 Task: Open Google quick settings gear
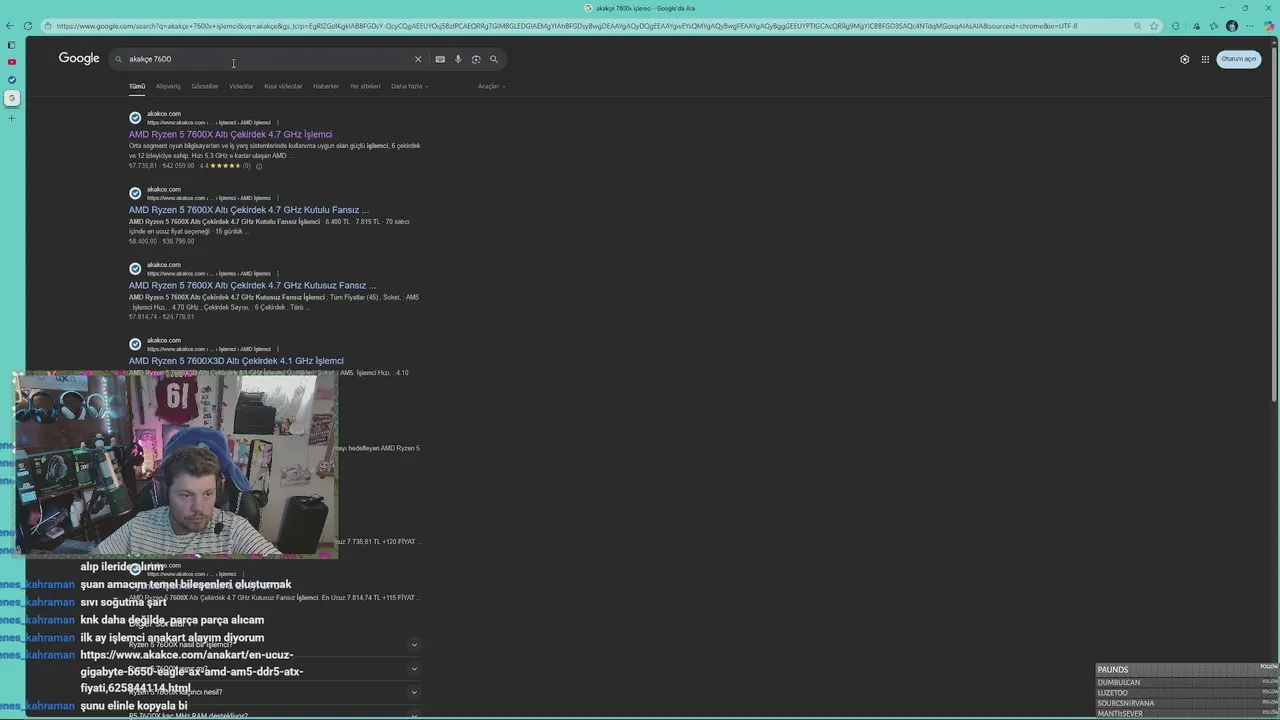[1185, 59]
